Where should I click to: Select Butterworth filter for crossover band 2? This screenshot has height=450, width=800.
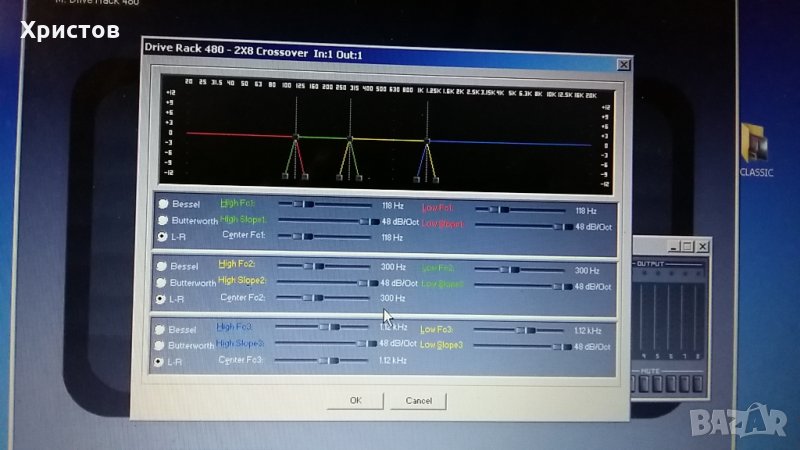[x=161, y=283]
